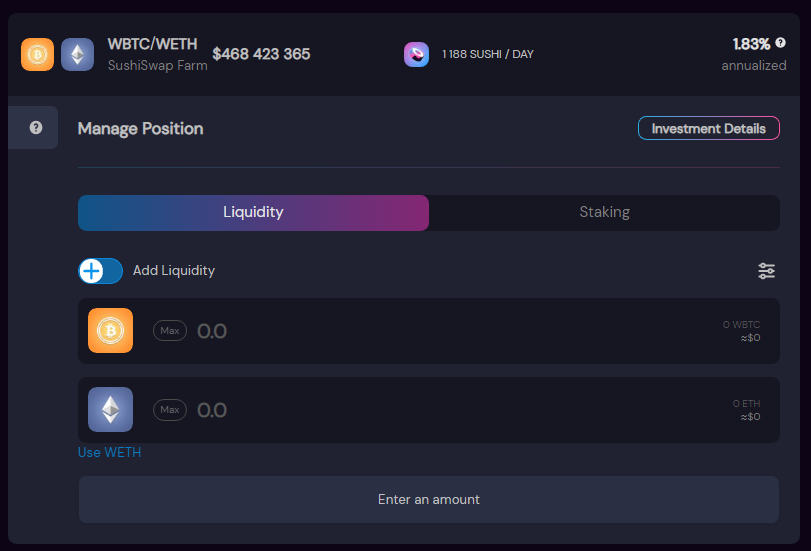Click the WBTC token icon in input row

tap(110, 330)
